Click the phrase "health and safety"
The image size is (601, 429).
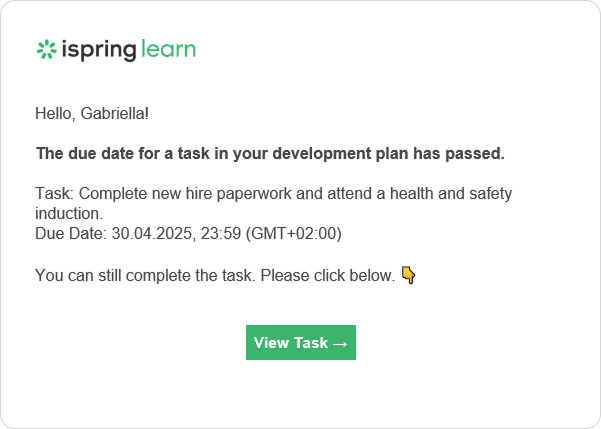coord(451,193)
